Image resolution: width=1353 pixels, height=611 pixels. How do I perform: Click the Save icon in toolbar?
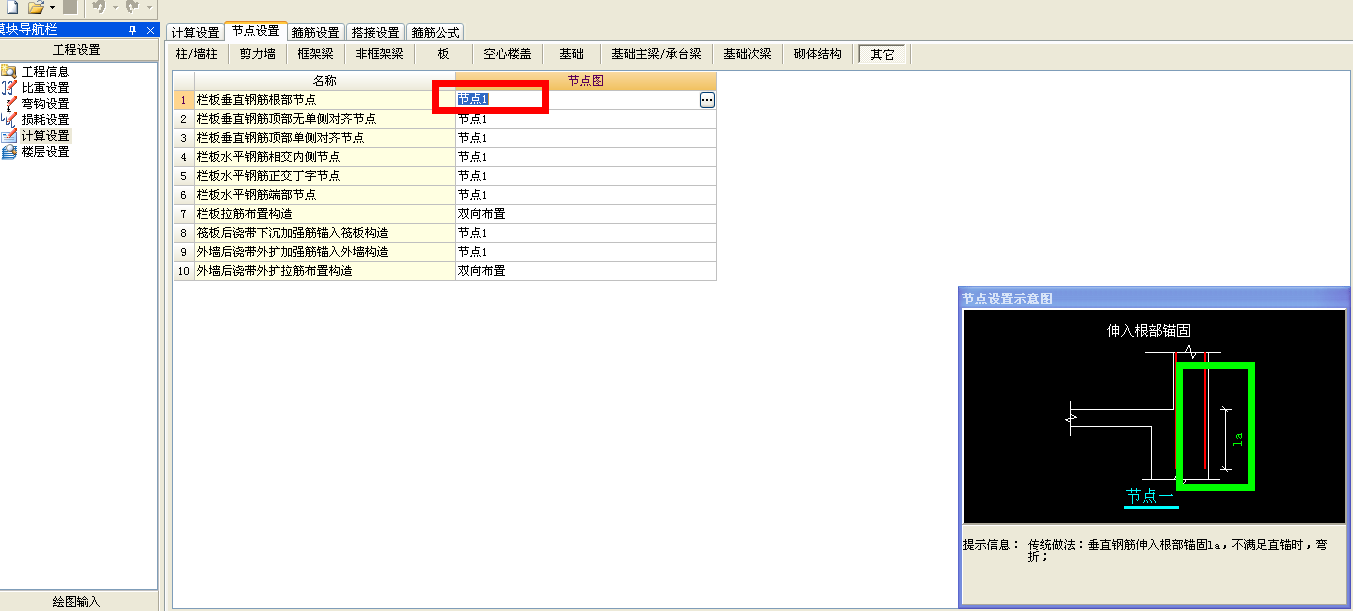[x=69, y=7]
